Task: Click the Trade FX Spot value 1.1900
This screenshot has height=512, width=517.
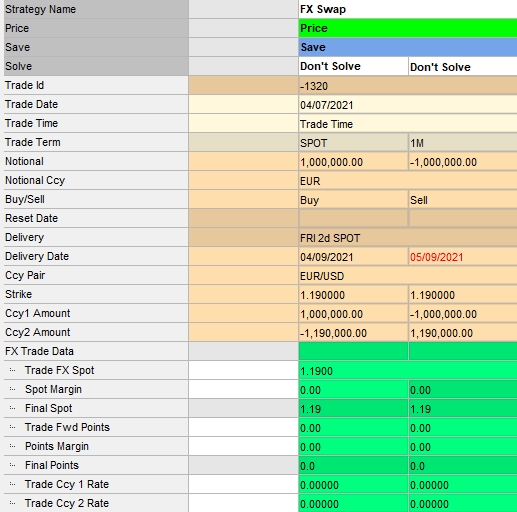Action: pyautogui.click(x=408, y=371)
